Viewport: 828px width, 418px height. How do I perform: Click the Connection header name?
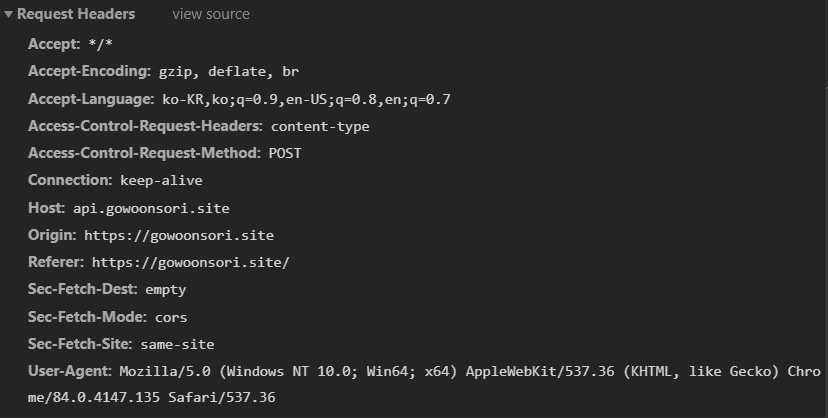[70, 180]
